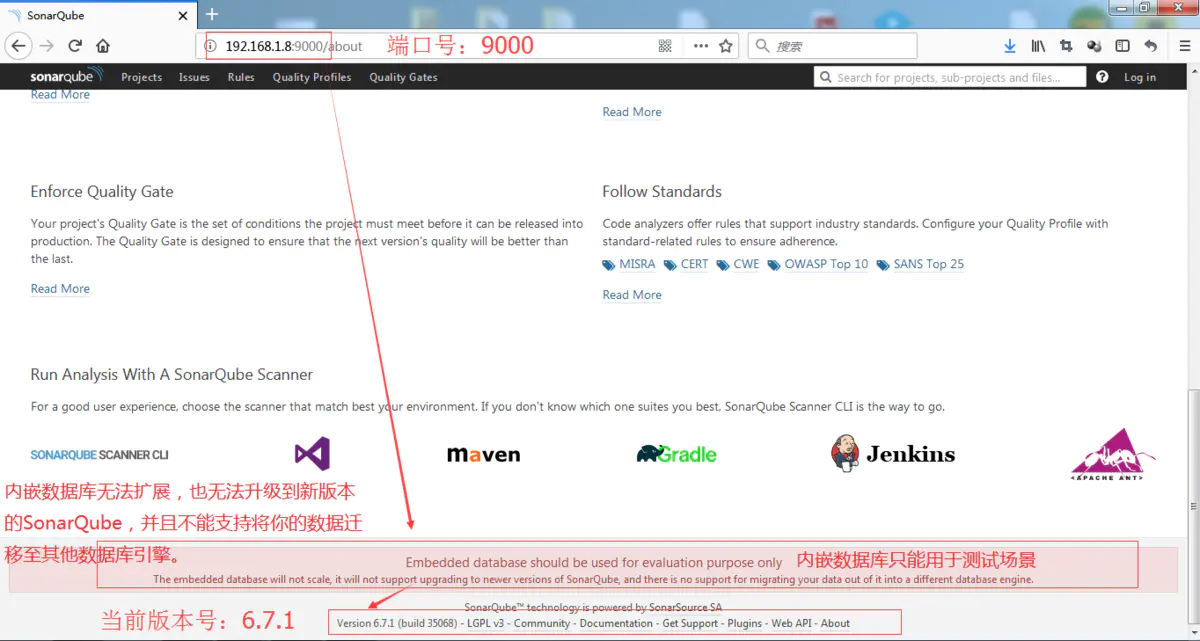Image resolution: width=1200 pixels, height=641 pixels.
Task: Click the Enforce Quality Gate heading
Action: coord(102,191)
